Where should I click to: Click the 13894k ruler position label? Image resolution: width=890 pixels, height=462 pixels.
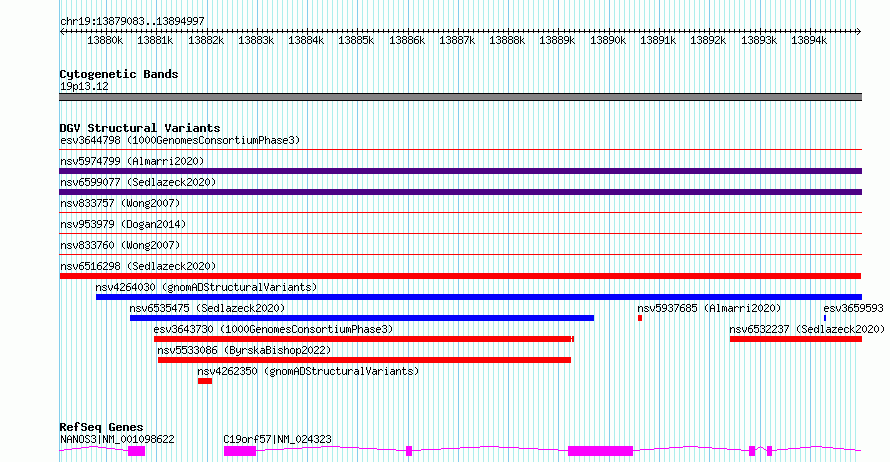click(809, 40)
